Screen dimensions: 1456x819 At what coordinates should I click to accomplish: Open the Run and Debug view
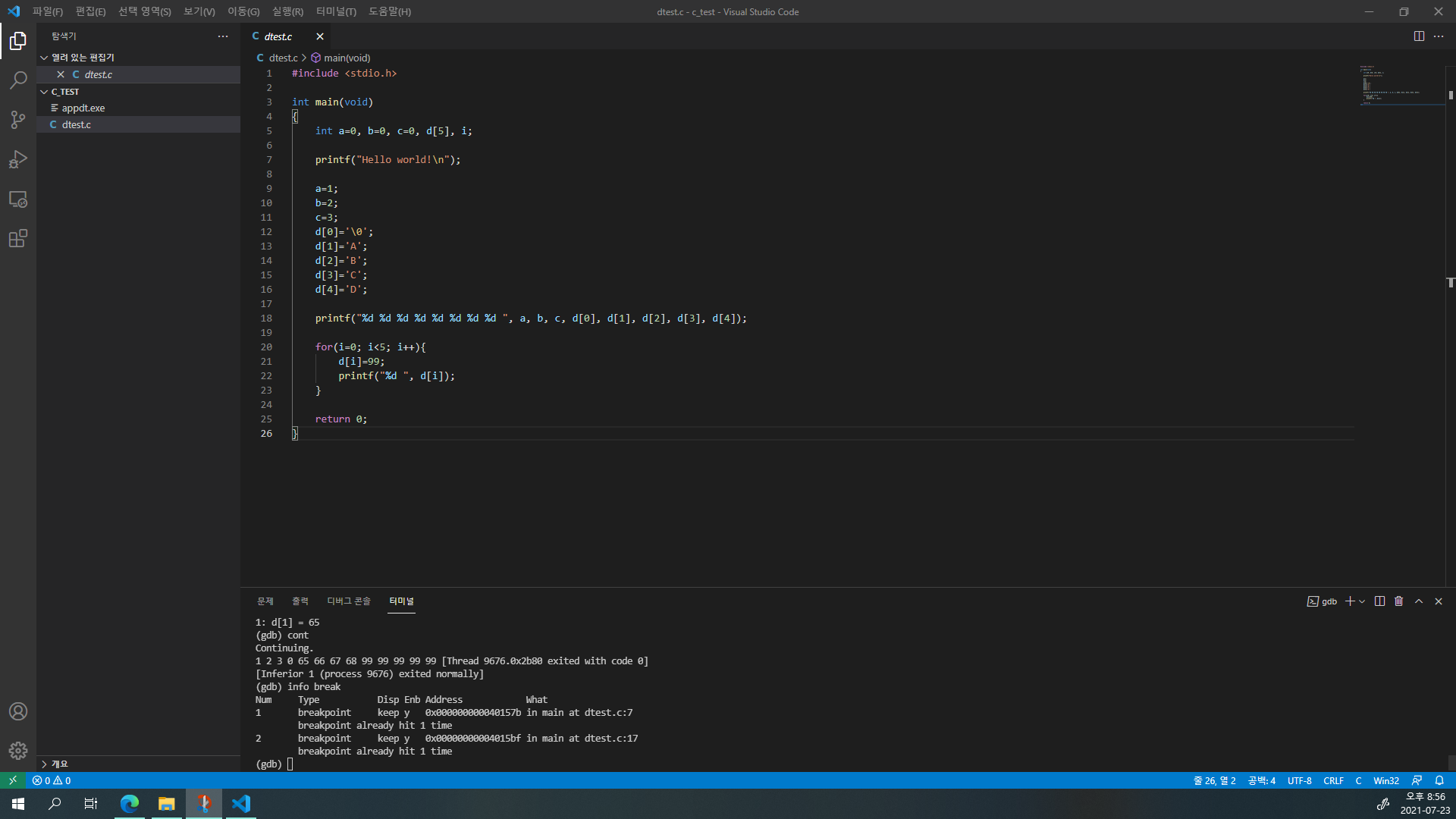pyautogui.click(x=18, y=159)
